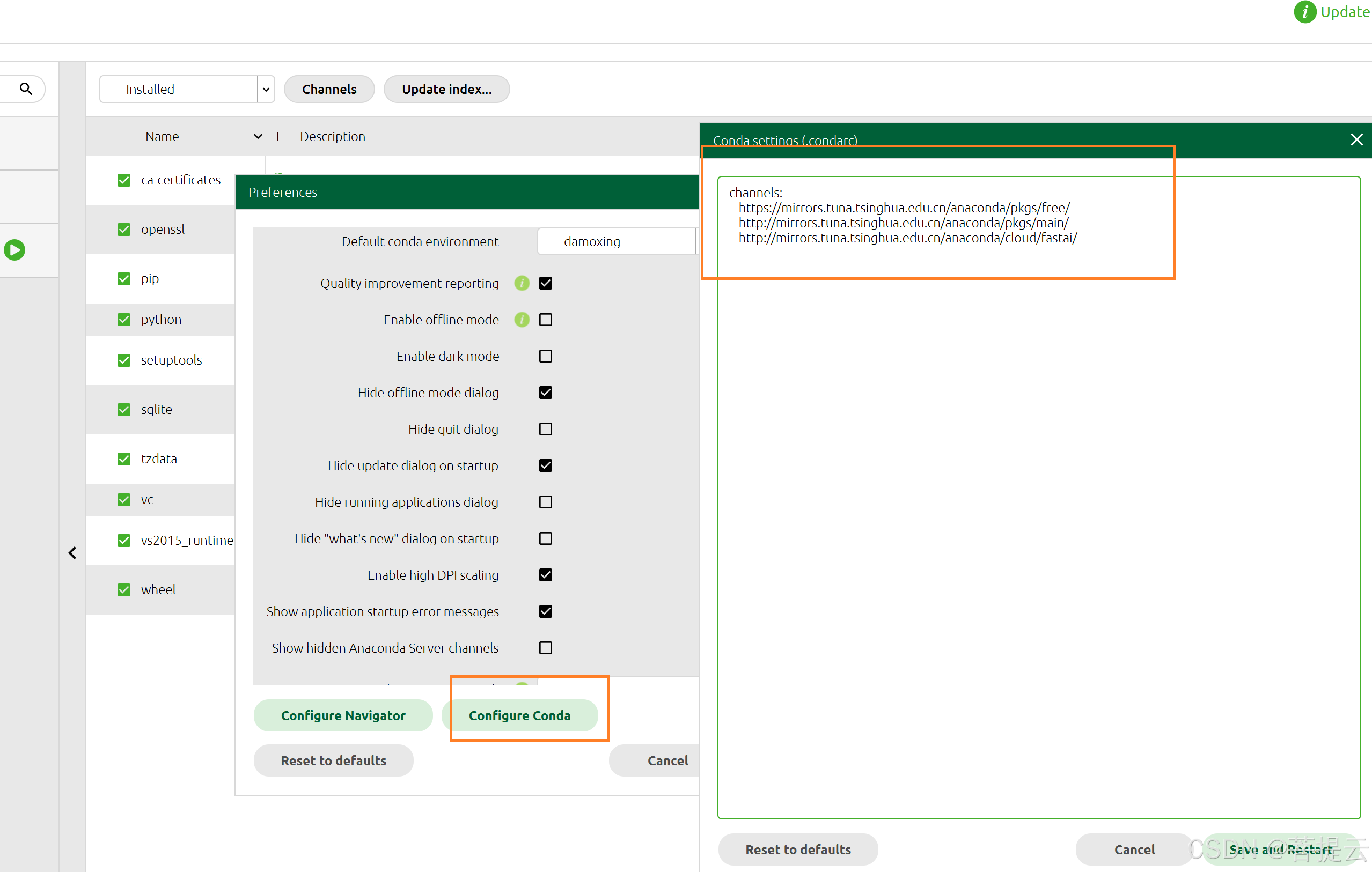
Task: Uncheck Enable high DPI scaling
Action: (545, 575)
